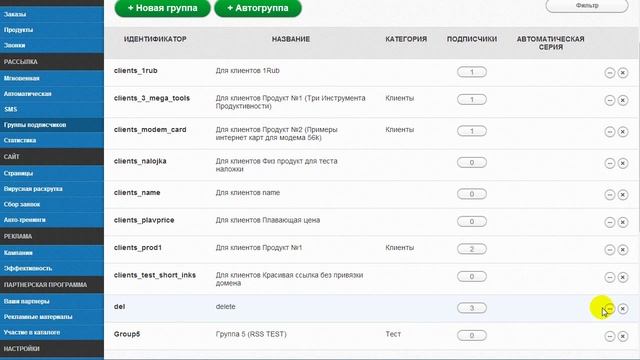This screenshot has height=360, width=640.
Task: Click minus icon in clients_name row
Action: pyautogui.click(x=610, y=194)
